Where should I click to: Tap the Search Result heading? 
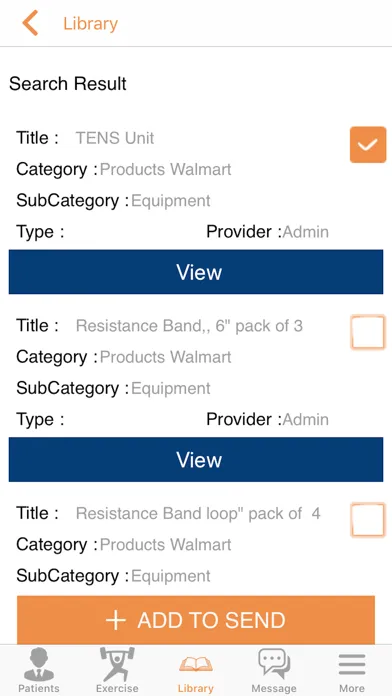coord(68,84)
